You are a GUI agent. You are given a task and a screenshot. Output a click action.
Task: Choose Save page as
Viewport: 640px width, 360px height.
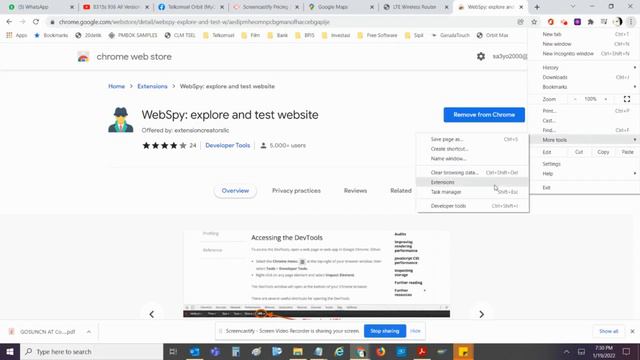pyautogui.click(x=472, y=139)
